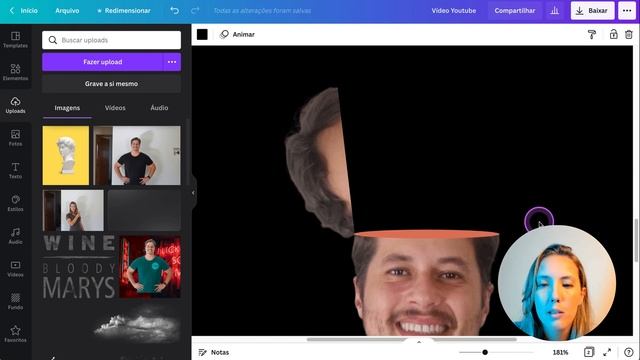Select the cut-off hair piece on canvas
The height and width of the screenshot is (360, 640).
(x=319, y=161)
